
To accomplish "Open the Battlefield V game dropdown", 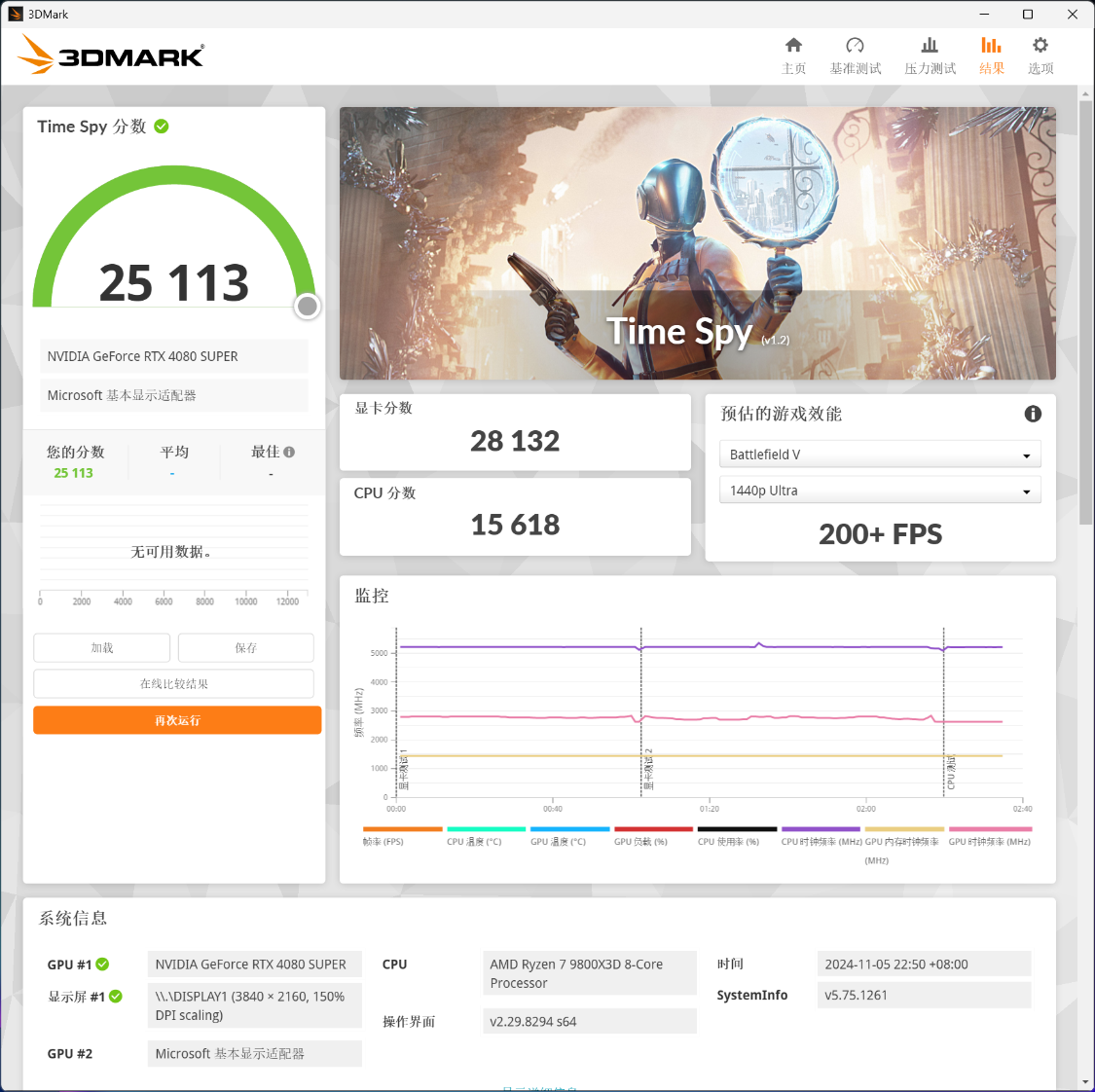I will [x=880, y=454].
